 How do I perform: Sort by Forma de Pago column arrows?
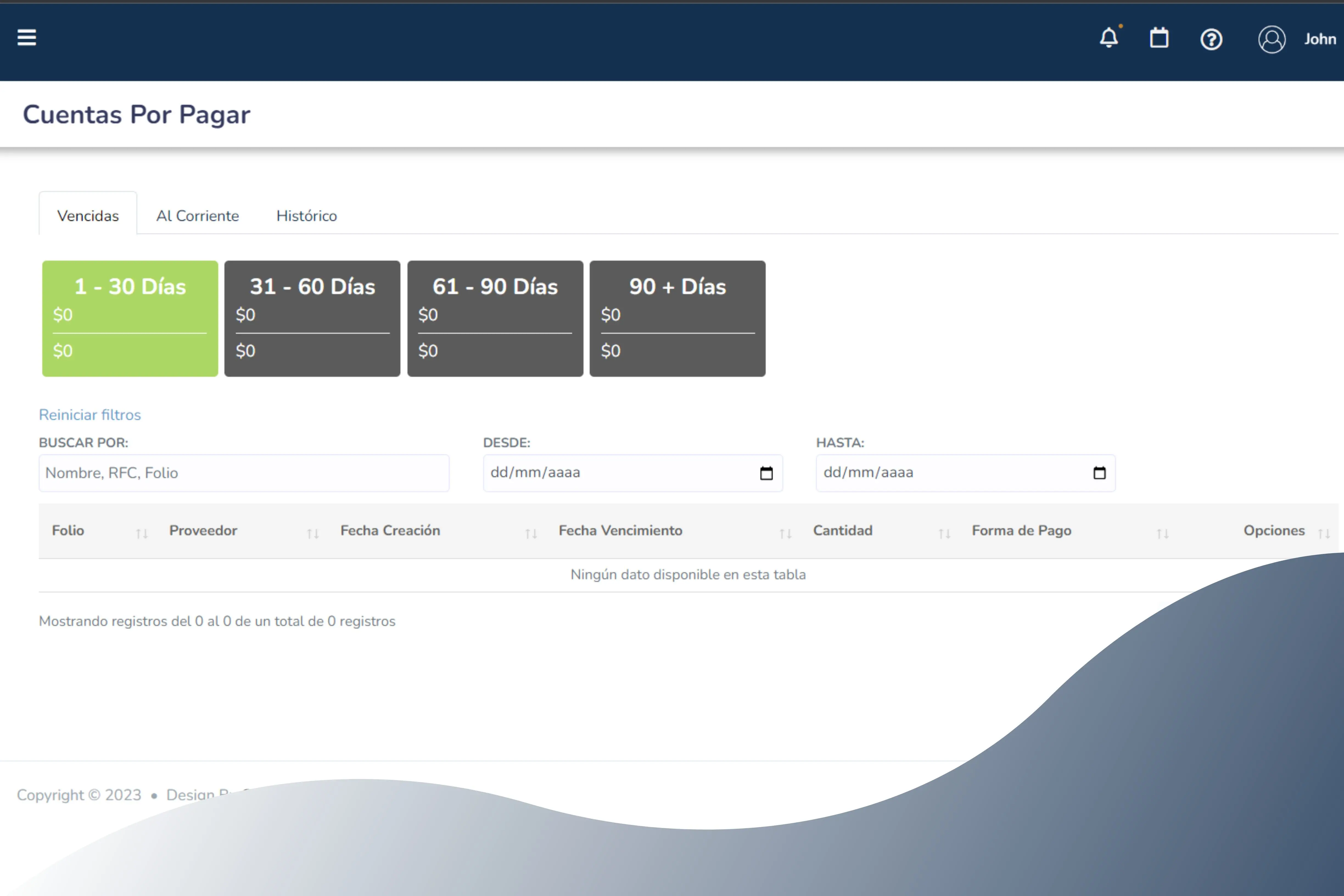click(1162, 533)
